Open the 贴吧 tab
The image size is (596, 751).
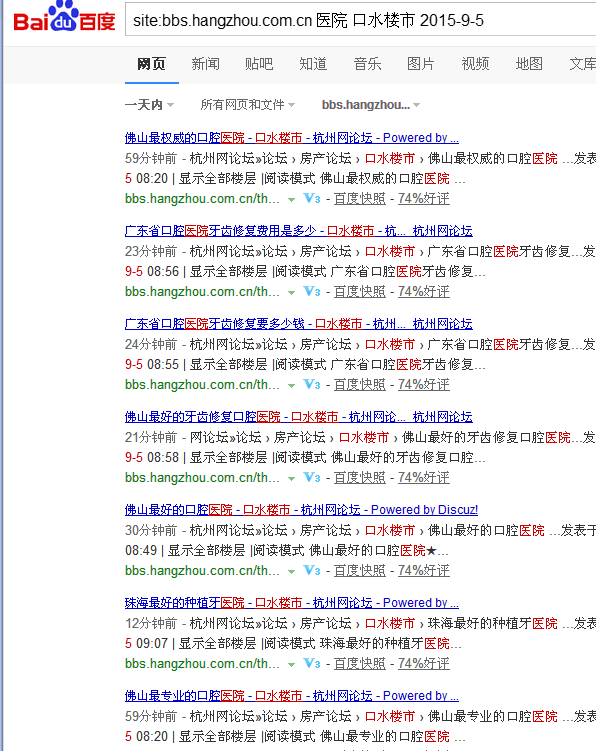point(259,64)
